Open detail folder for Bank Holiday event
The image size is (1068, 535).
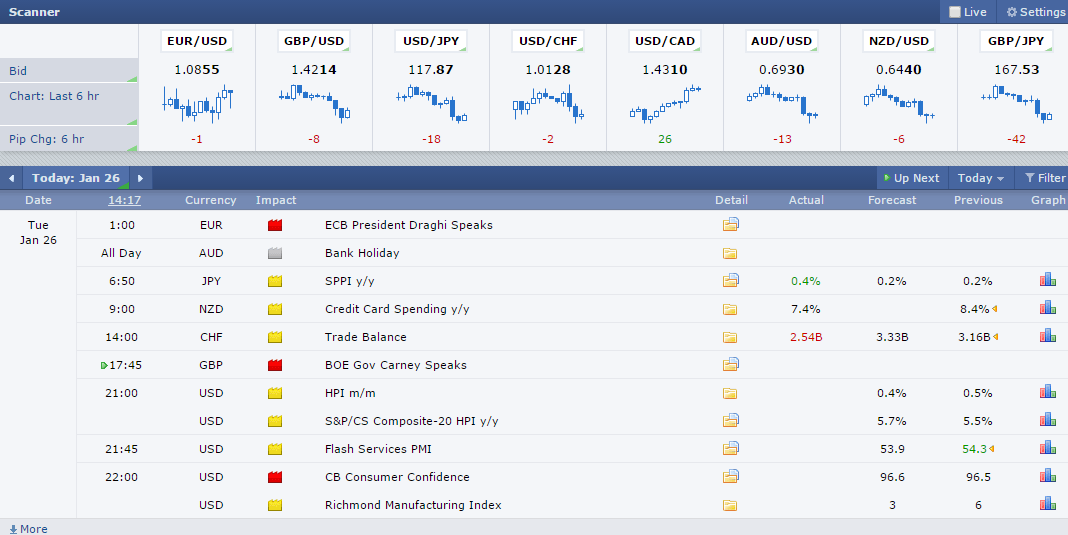click(730, 253)
